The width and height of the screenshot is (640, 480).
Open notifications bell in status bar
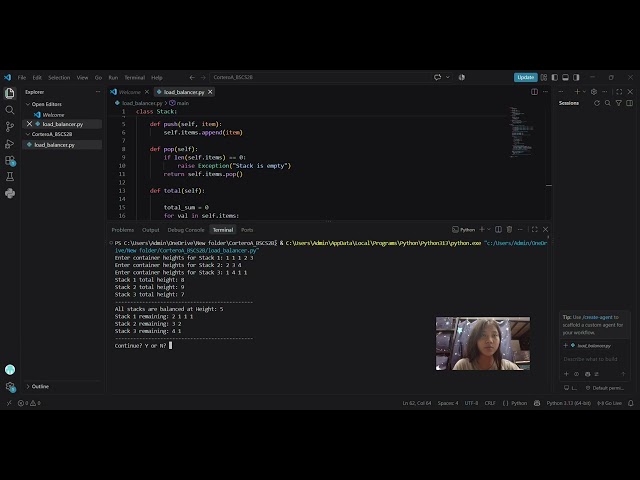point(631,403)
